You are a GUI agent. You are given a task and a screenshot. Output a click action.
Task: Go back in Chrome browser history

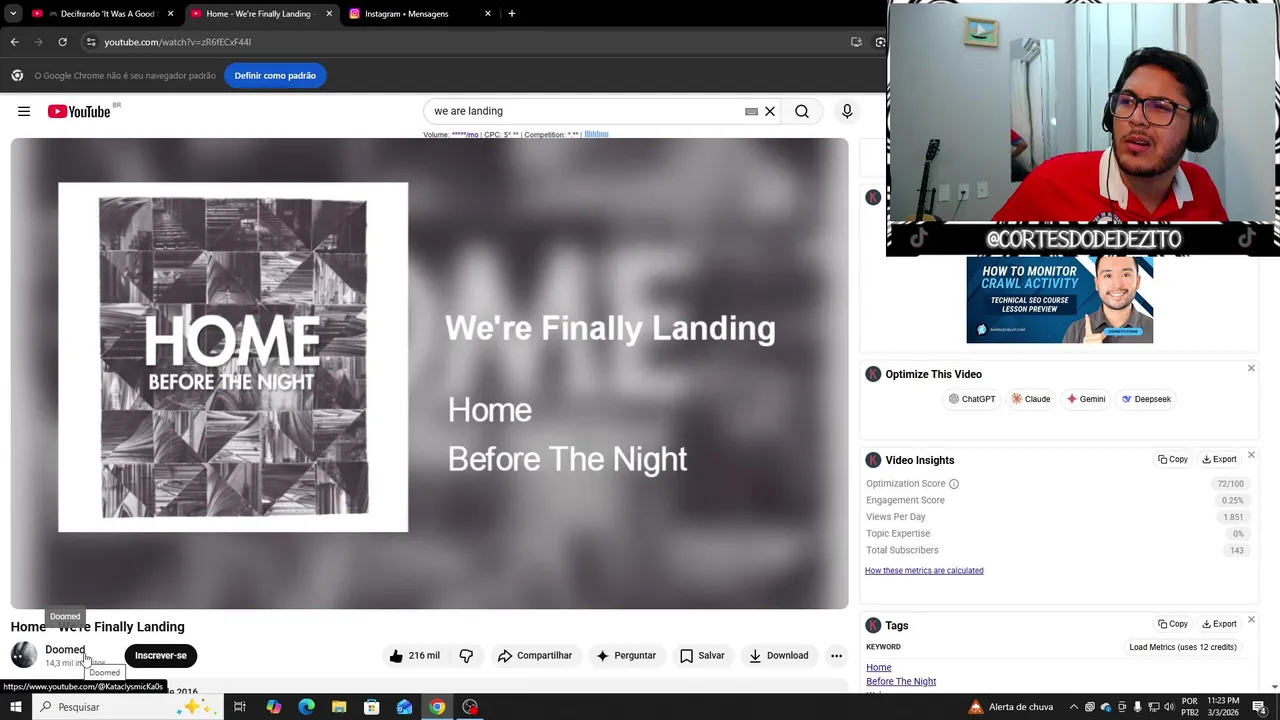14,42
